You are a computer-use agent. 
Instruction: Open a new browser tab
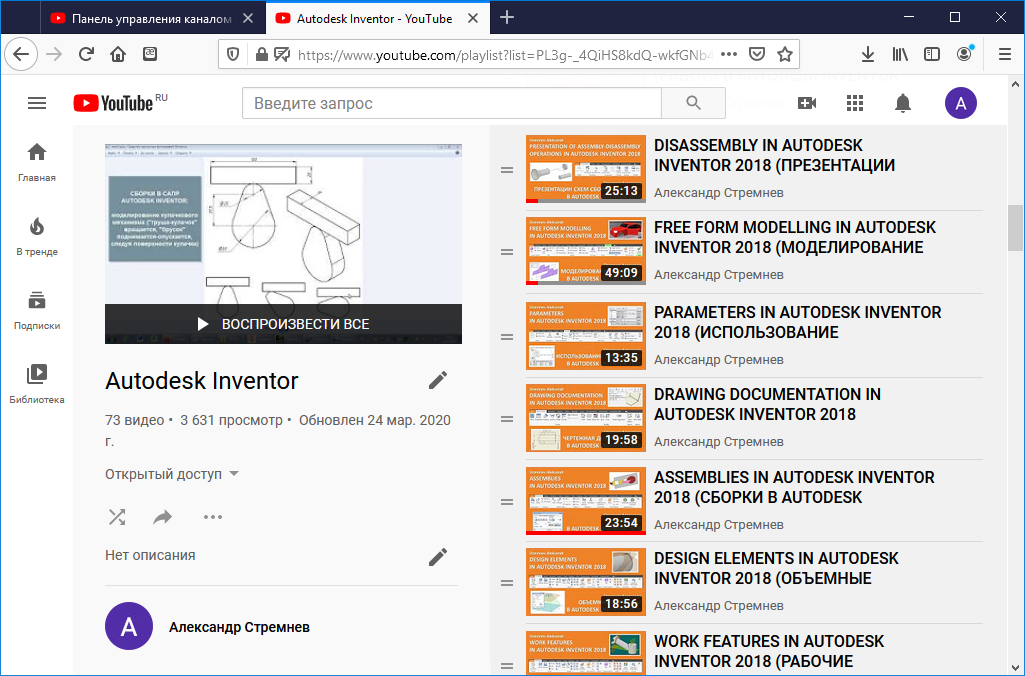click(x=507, y=18)
